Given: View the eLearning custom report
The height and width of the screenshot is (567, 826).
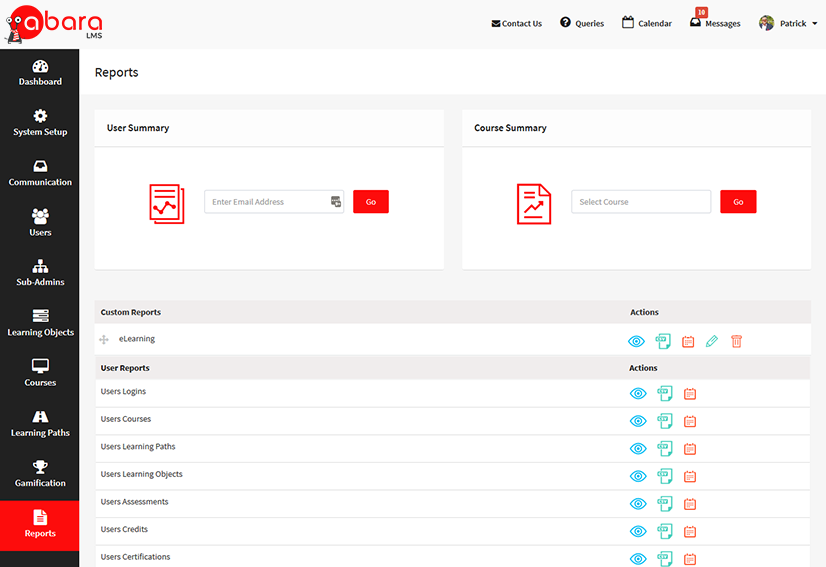Looking at the screenshot, I should 636,341.
